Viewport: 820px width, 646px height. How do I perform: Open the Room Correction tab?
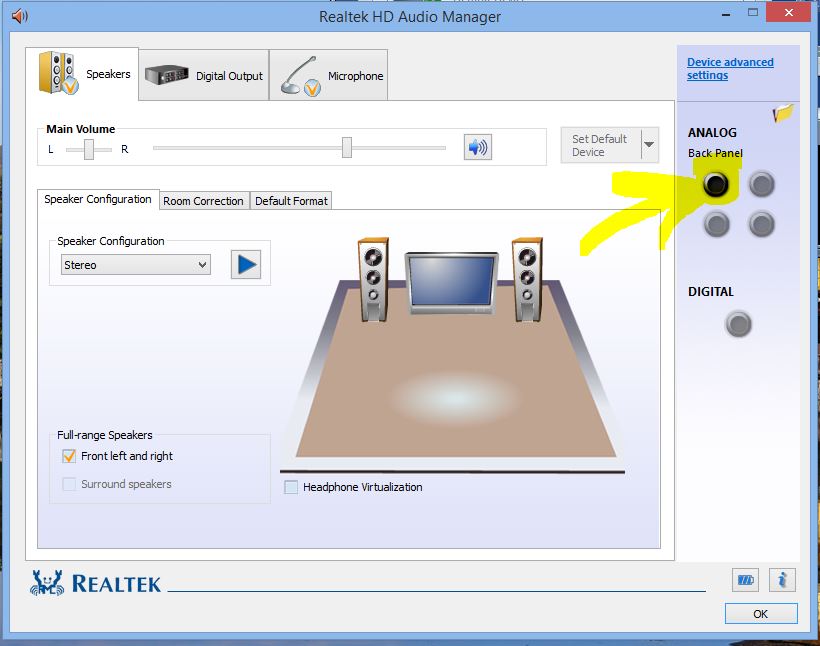point(203,201)
